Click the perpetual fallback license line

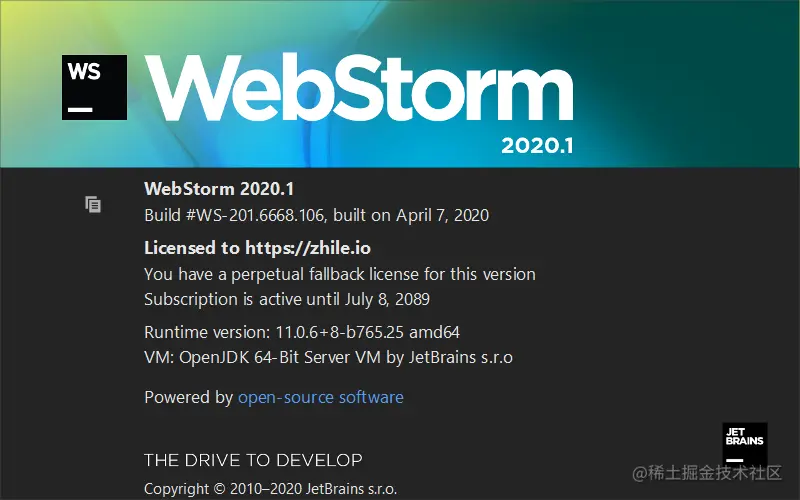tap(340, 274)
